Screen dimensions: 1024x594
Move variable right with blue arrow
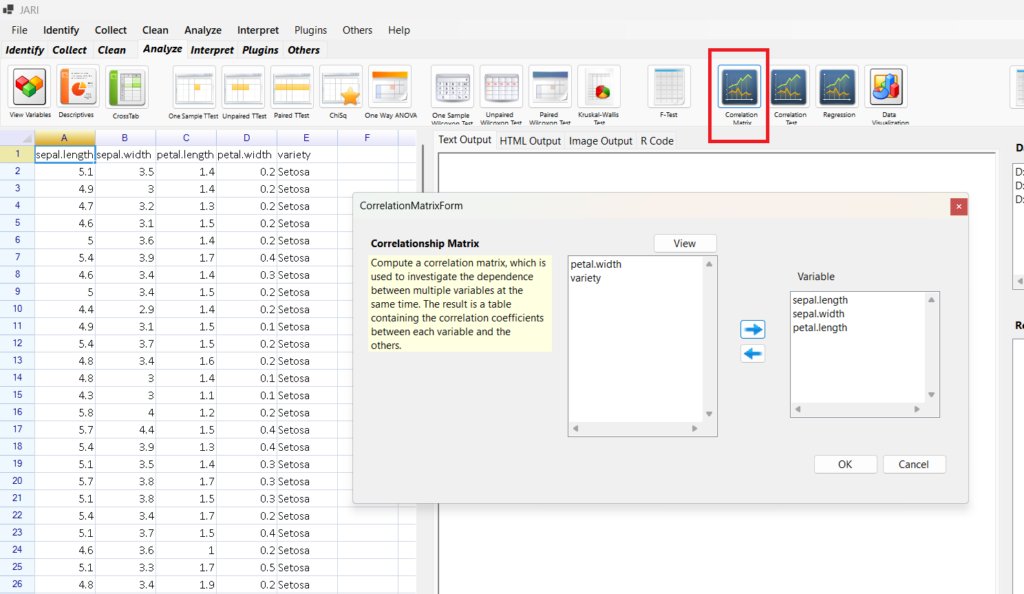753,329
